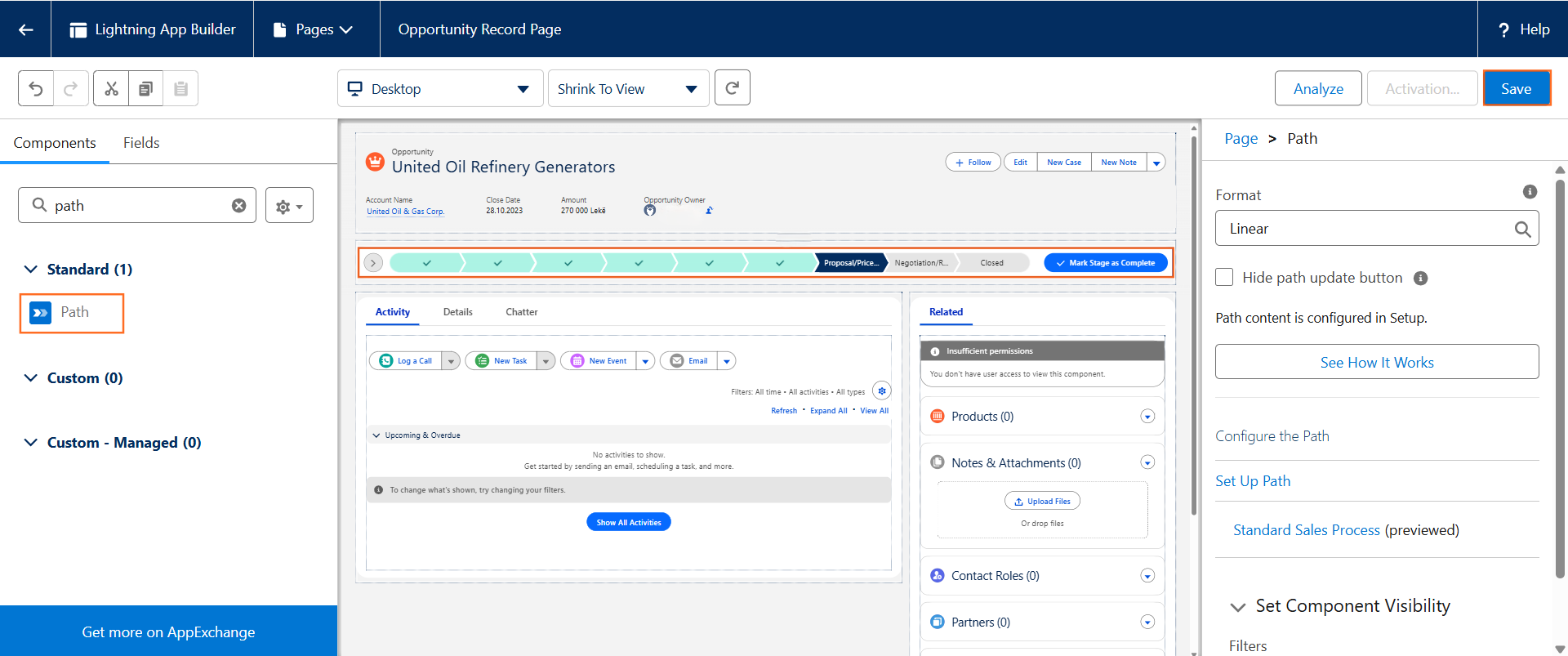The height and width of the screenshot is (656, 1568).
Task: Open the Desktop device dropdown
Action: [x=440, y=88]
